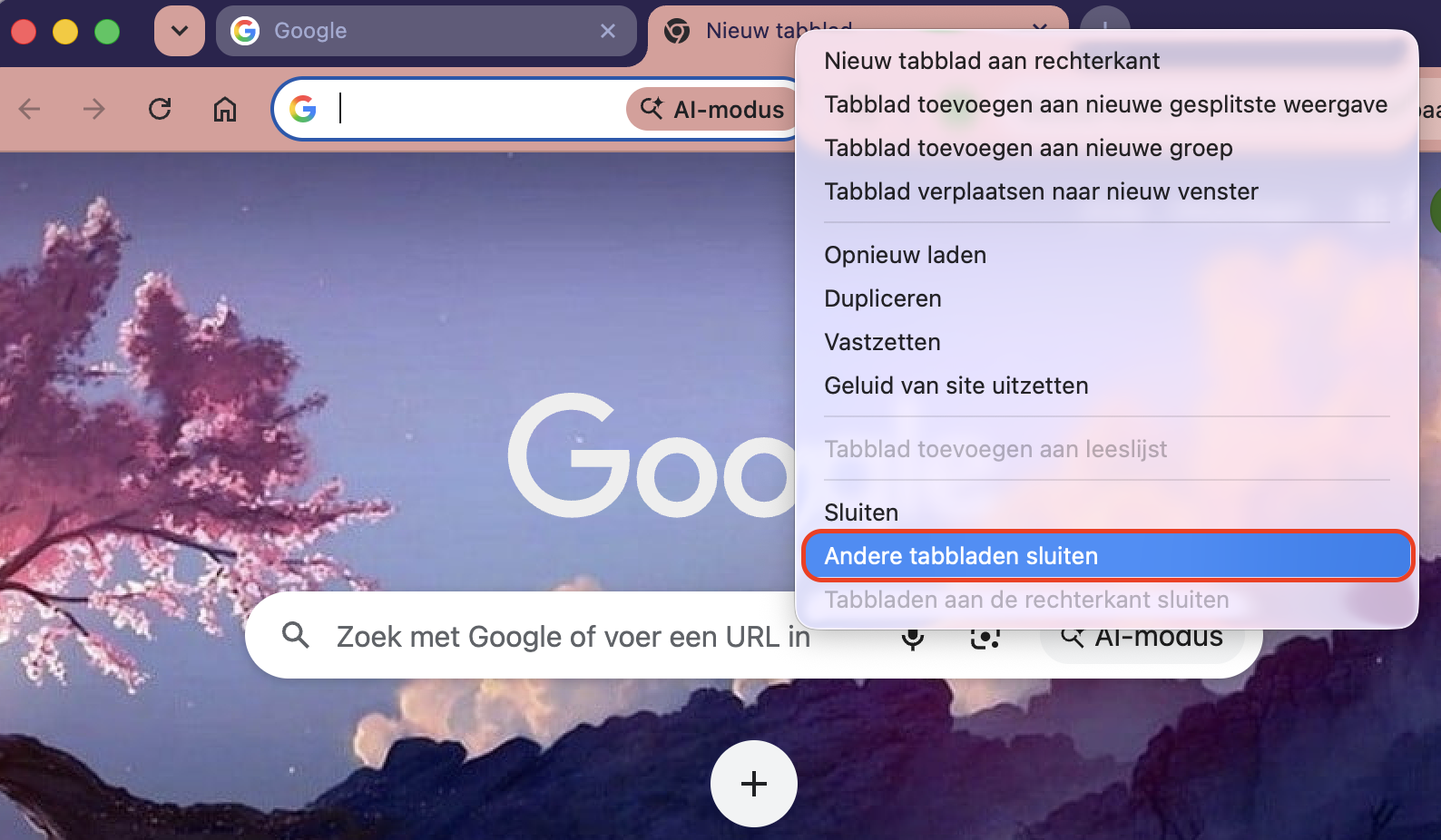Open the home page via house icon

225,109
